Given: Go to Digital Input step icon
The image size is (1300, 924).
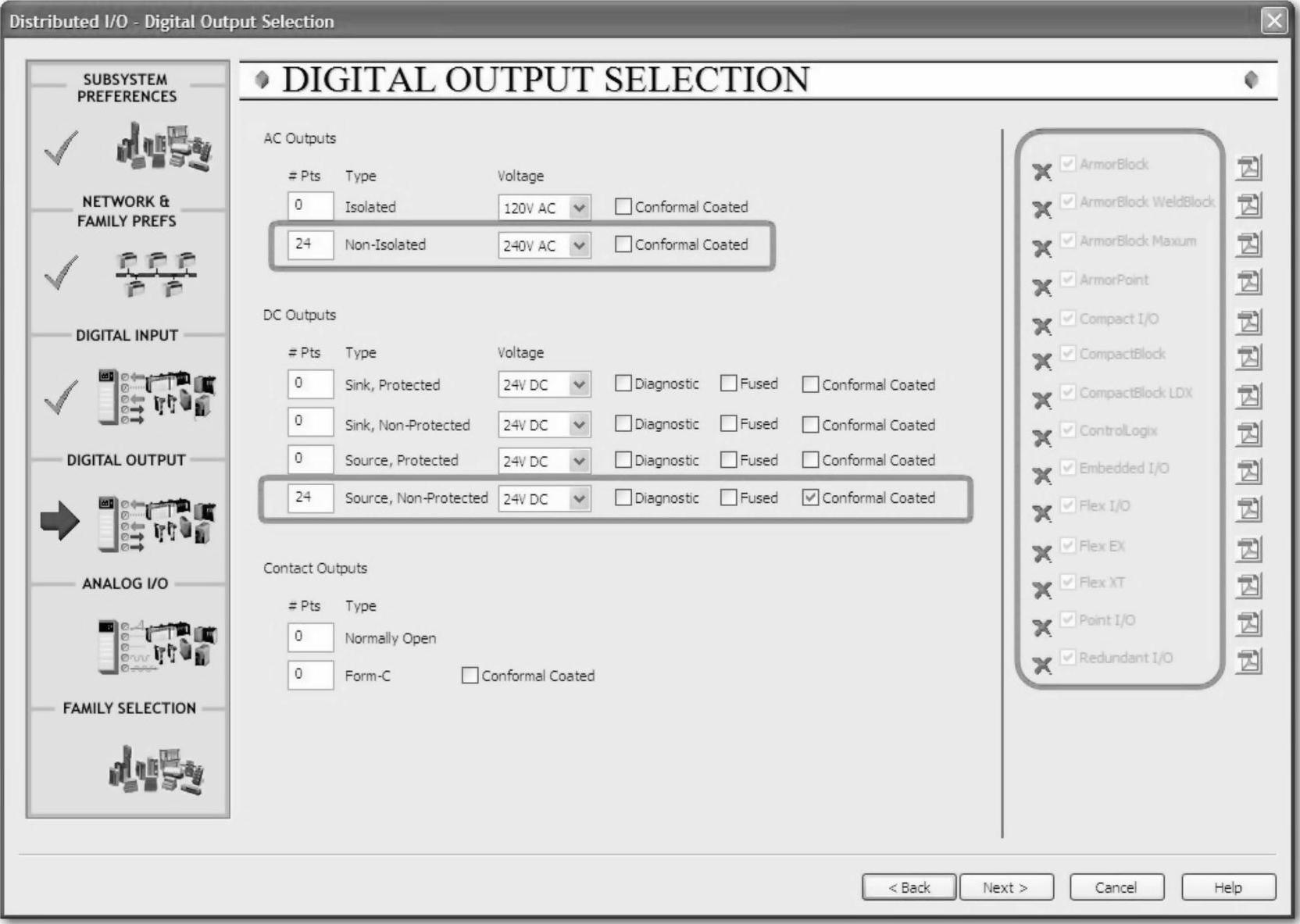Looking at the screenshot, I should [x=156, y=397].
